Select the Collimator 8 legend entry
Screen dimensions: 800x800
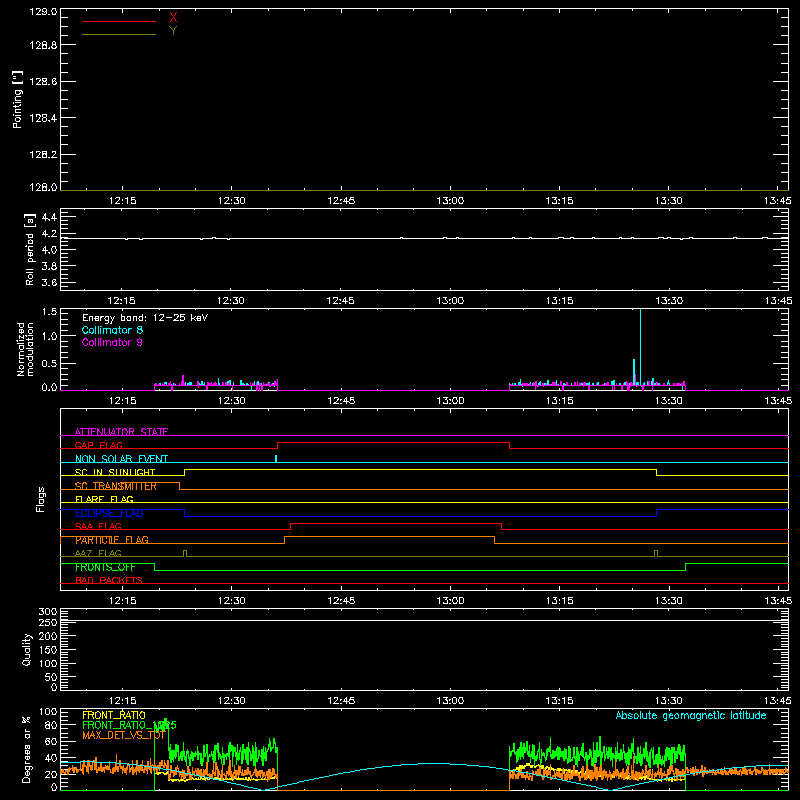[x=112, y=330]
